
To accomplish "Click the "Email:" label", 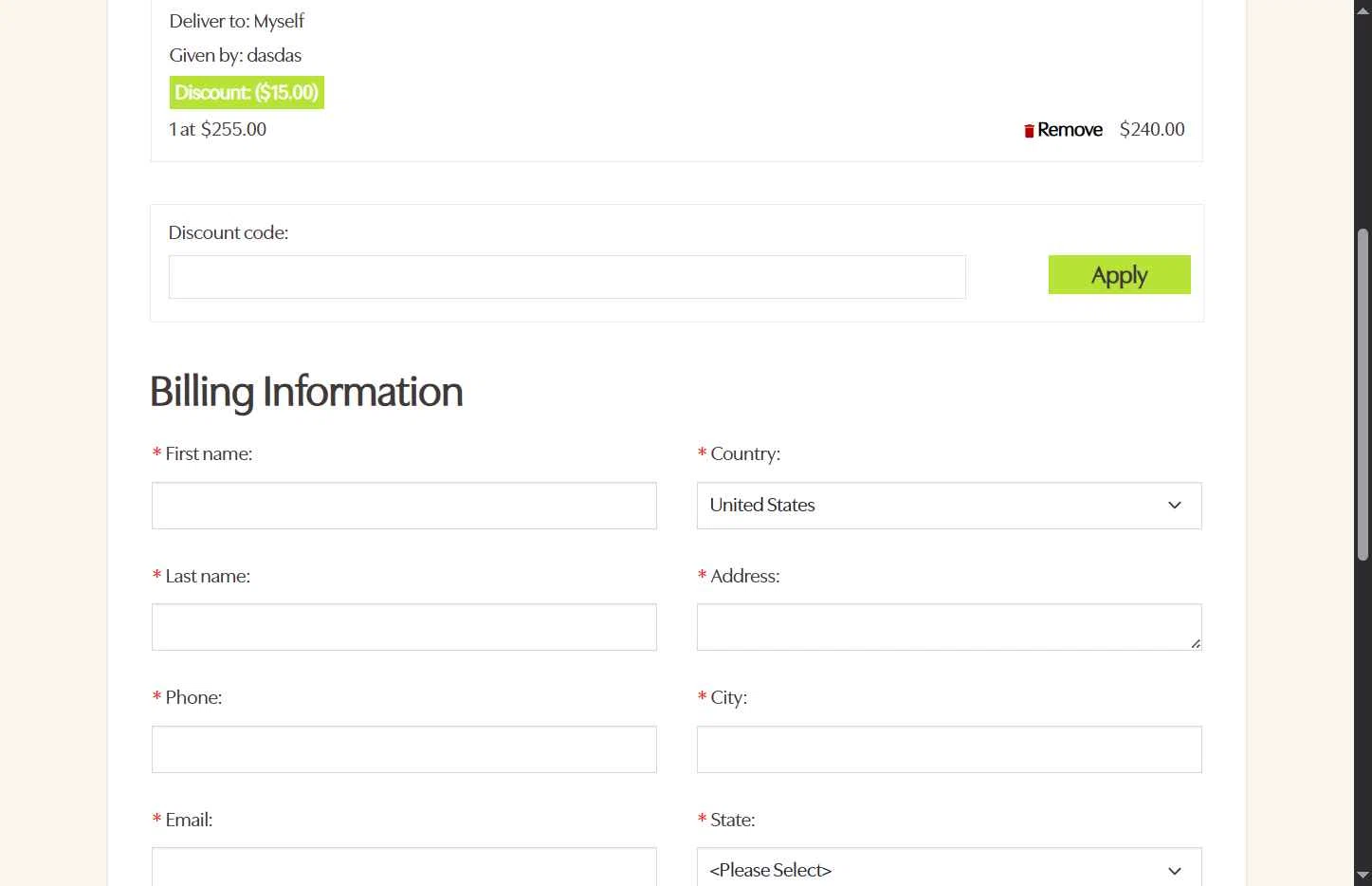I will (189, 820).
